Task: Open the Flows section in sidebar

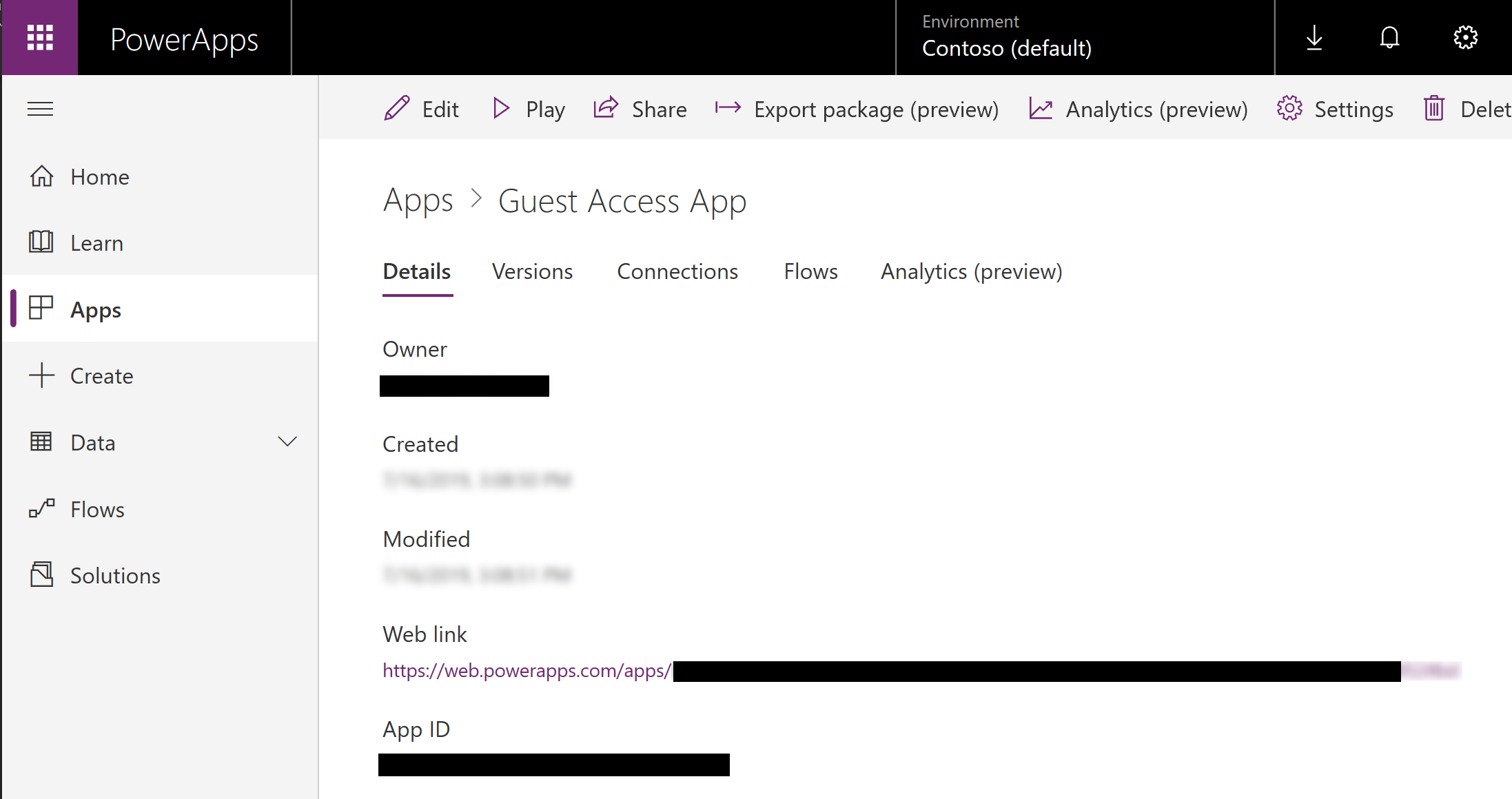Action: (x=97, y=509)
